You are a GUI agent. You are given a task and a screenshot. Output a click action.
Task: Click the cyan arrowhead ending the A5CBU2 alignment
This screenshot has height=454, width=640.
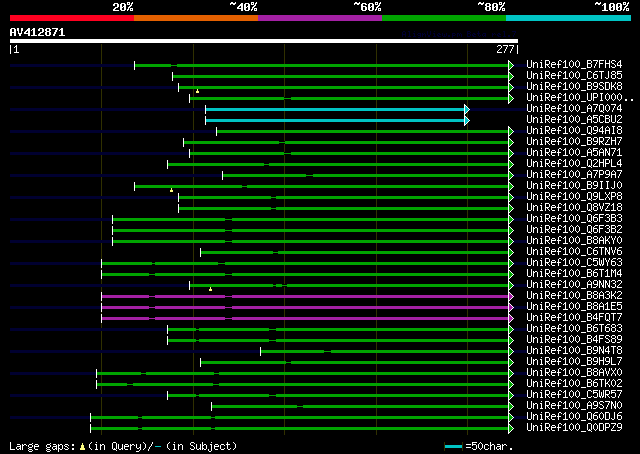[467, 120]
